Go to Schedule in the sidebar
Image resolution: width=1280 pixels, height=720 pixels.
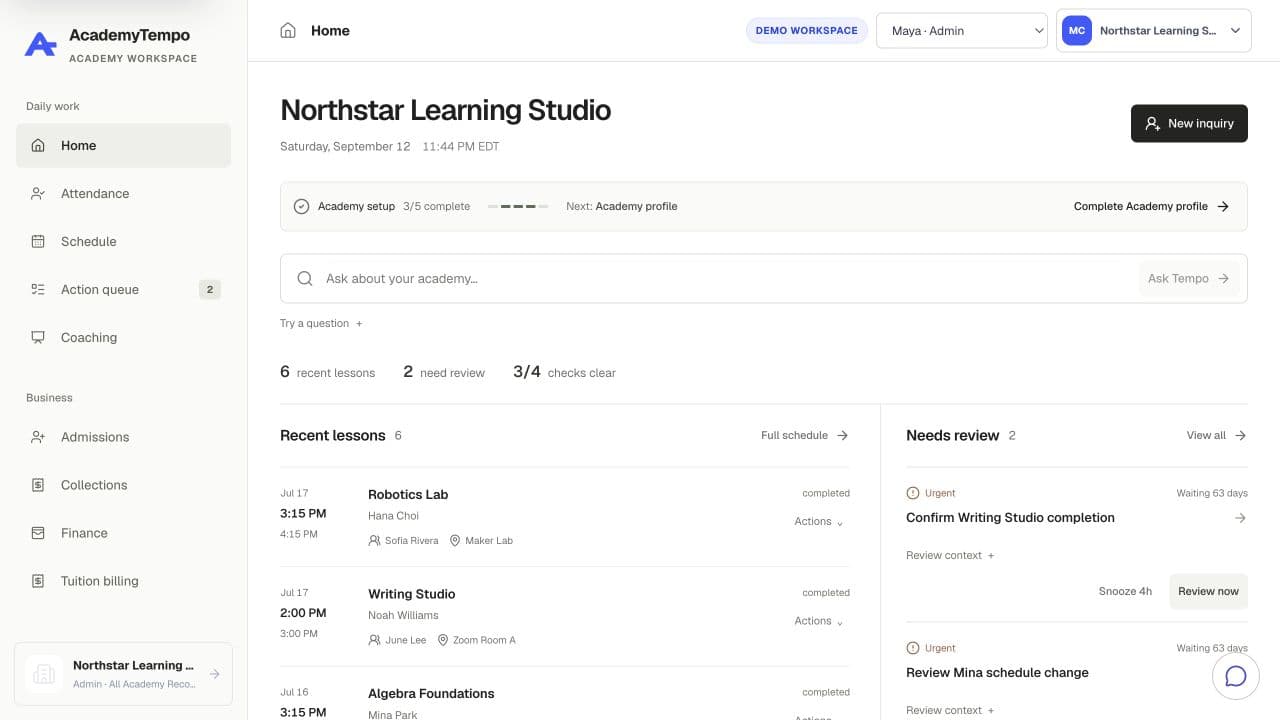pyautogui.click(x=123, y=241)
